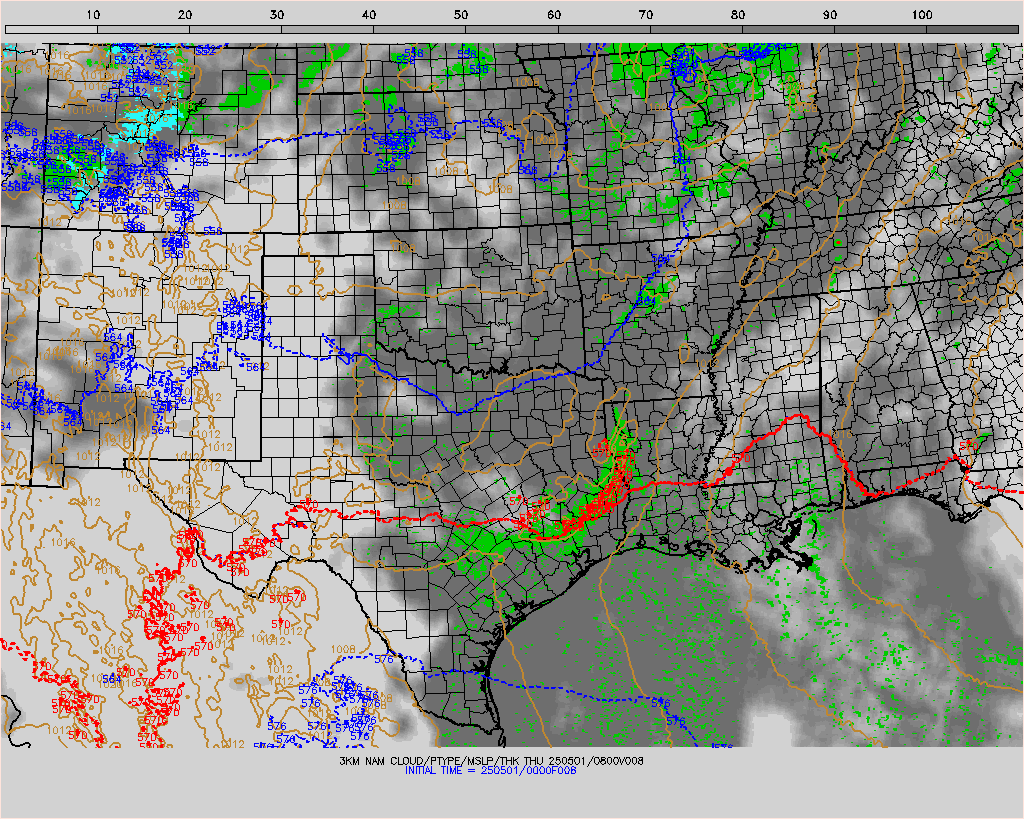
Task: Click the 3KM NAM CLOUD/PTYPE/MSLP/THK title line
Action: point(491,761)
